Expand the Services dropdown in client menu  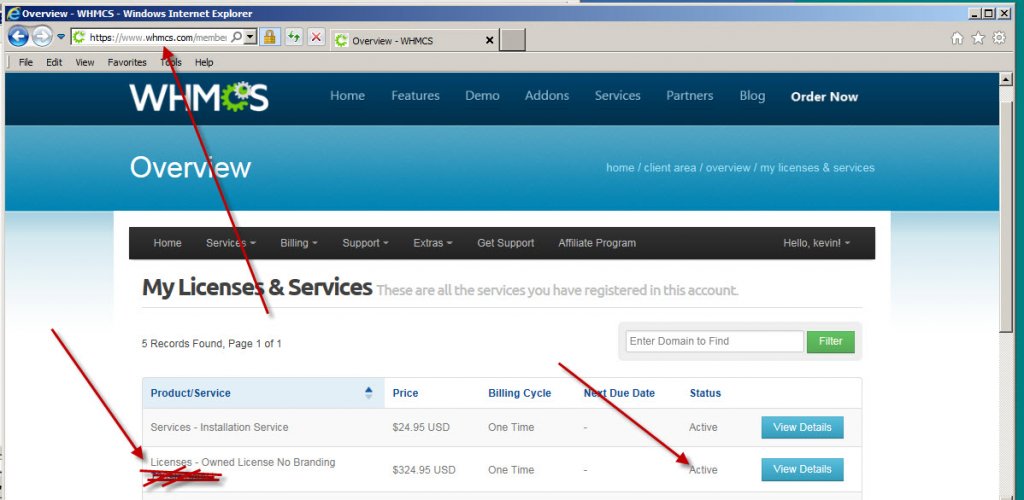pos(231,243)
